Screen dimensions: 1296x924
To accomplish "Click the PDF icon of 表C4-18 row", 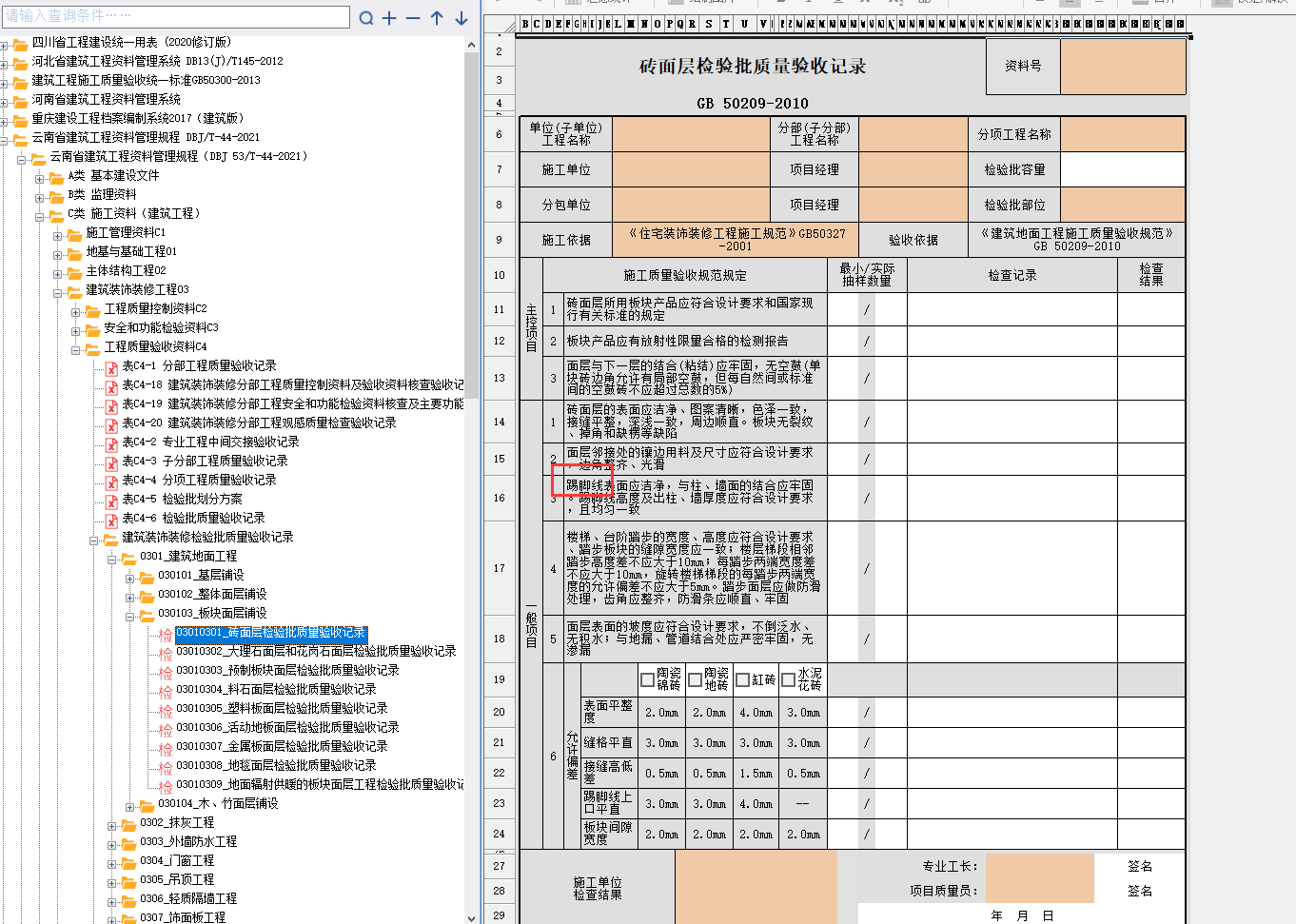I will [x=111, y=386].
